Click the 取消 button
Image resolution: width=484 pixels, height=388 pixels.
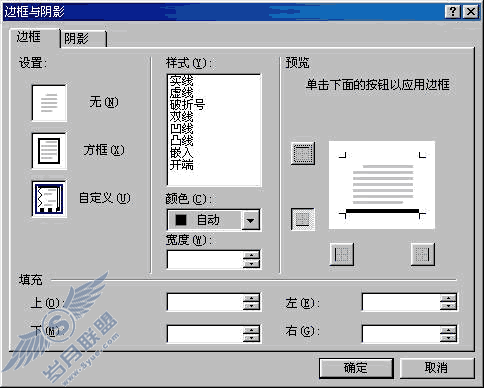click(x=437, y=368)
